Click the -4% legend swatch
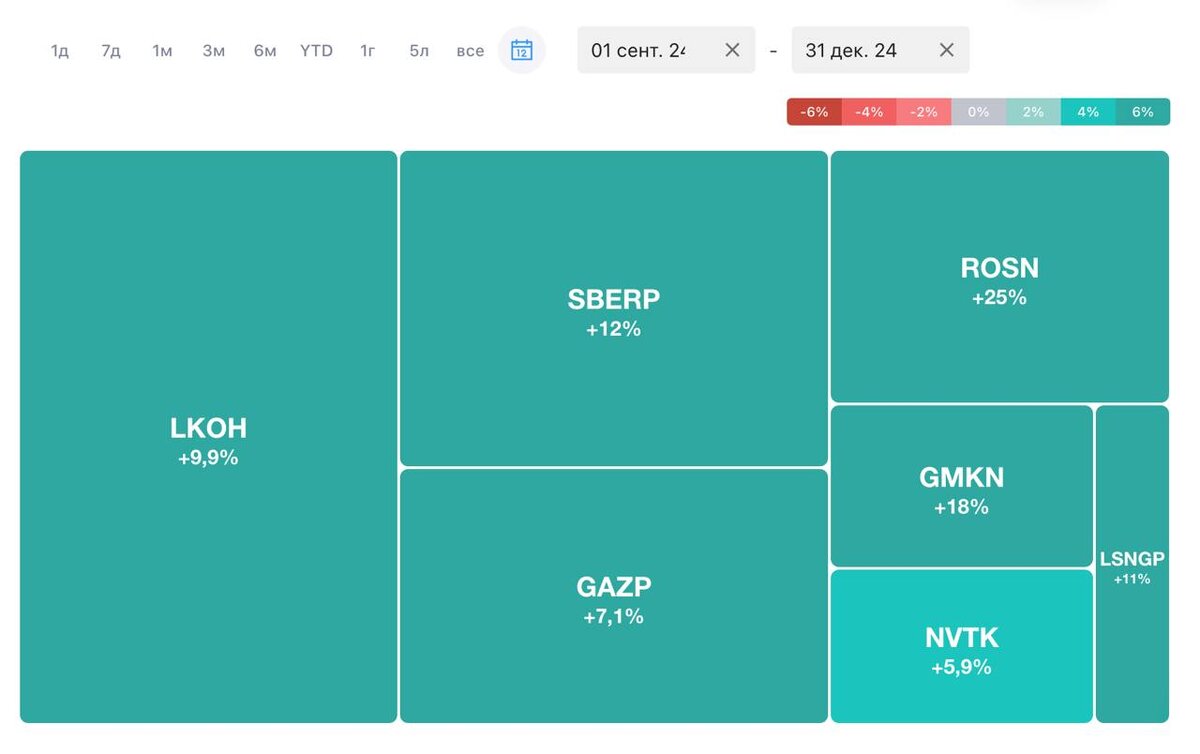Image resolution: width=1200 pixels, height=754 pixels. click(x=869, y=112)
